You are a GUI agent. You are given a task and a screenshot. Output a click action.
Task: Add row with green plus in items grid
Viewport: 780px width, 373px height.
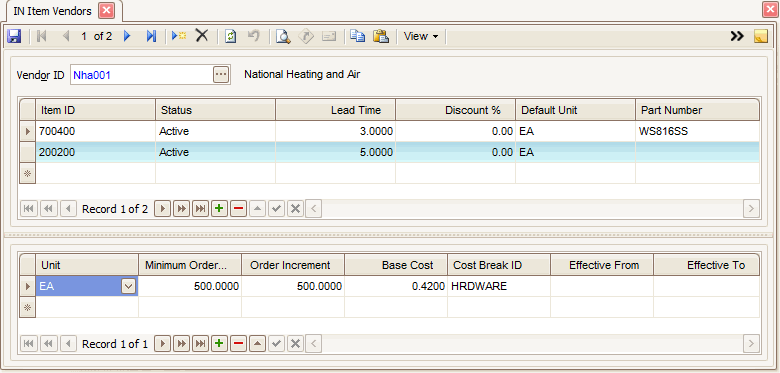[x=219, y=209]
